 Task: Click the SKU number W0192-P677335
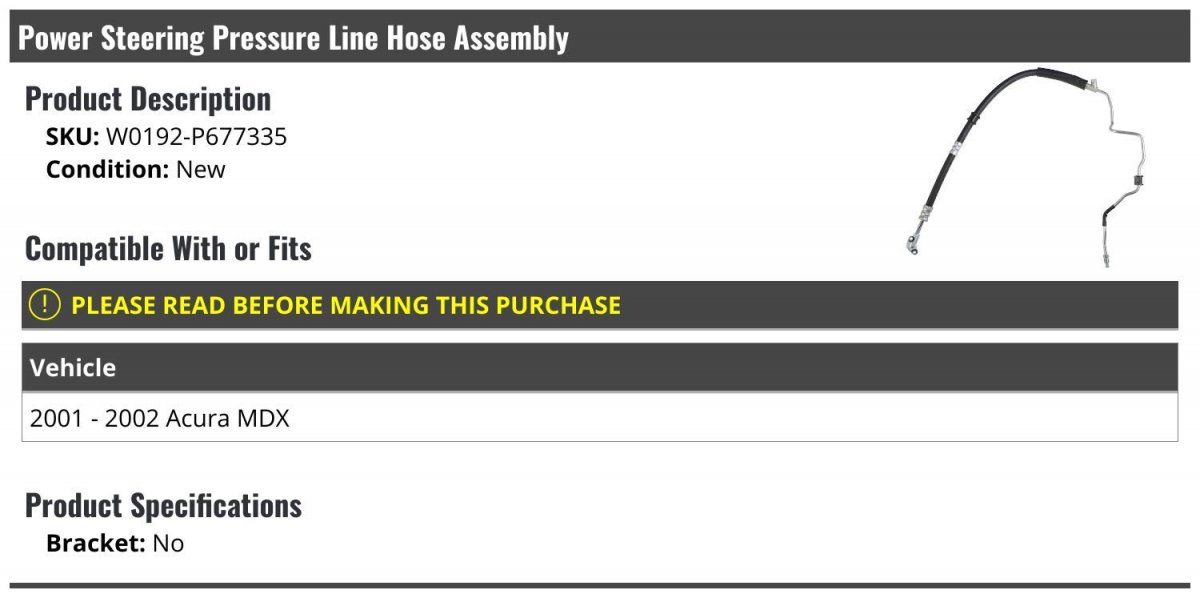tap(196, 137)
